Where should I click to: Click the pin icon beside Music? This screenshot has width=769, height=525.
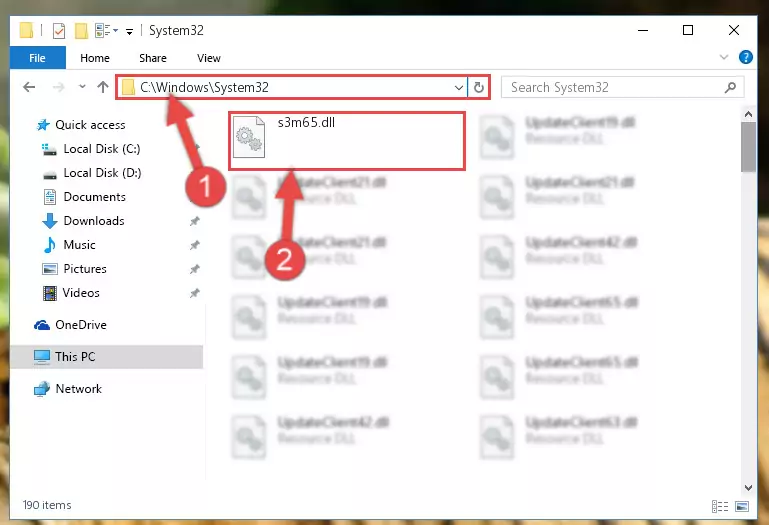(195, 245)
